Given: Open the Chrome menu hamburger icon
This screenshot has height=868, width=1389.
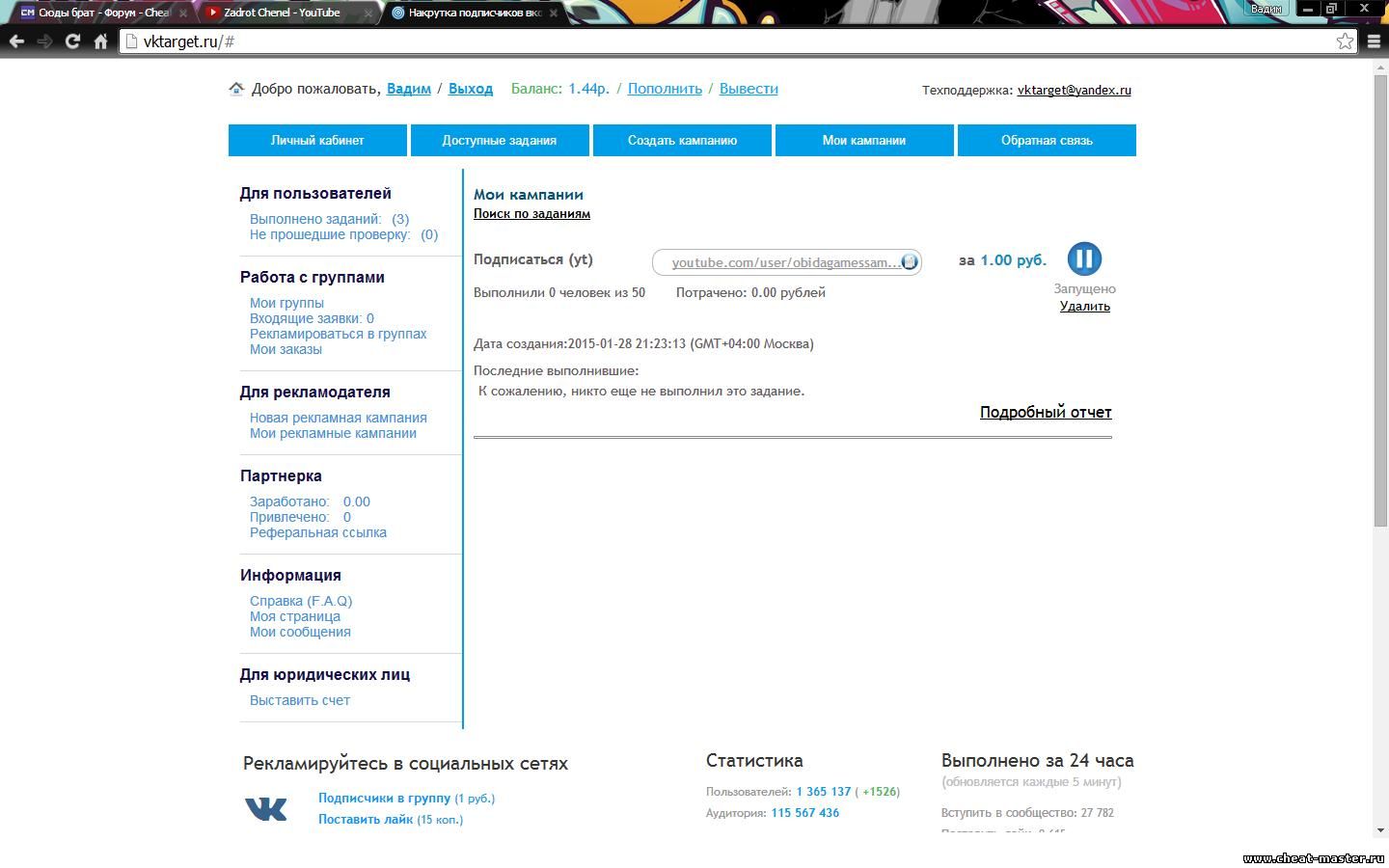Looking at the screenshot, I should tap(1374, 41).
